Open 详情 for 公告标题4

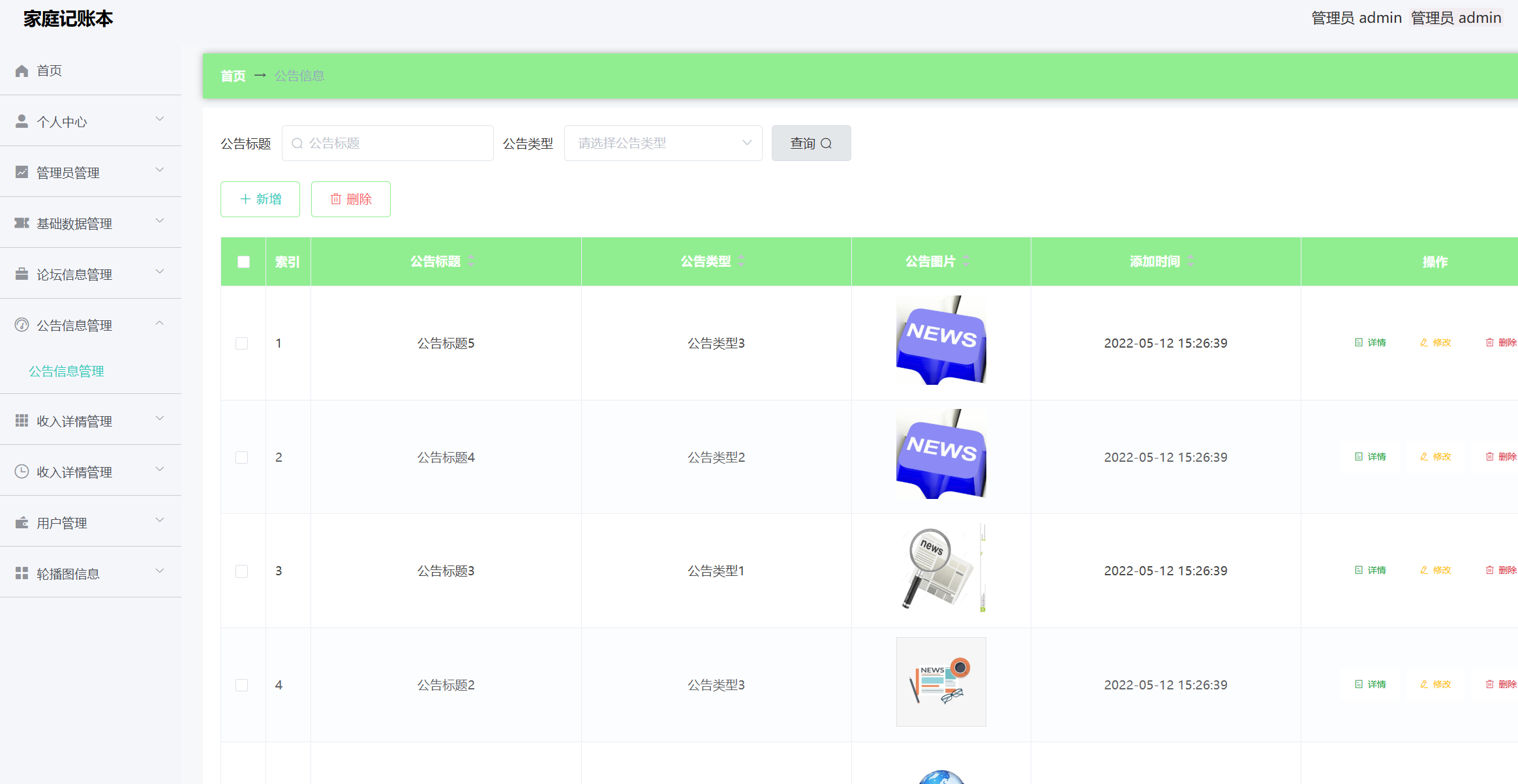point(1371,457)
